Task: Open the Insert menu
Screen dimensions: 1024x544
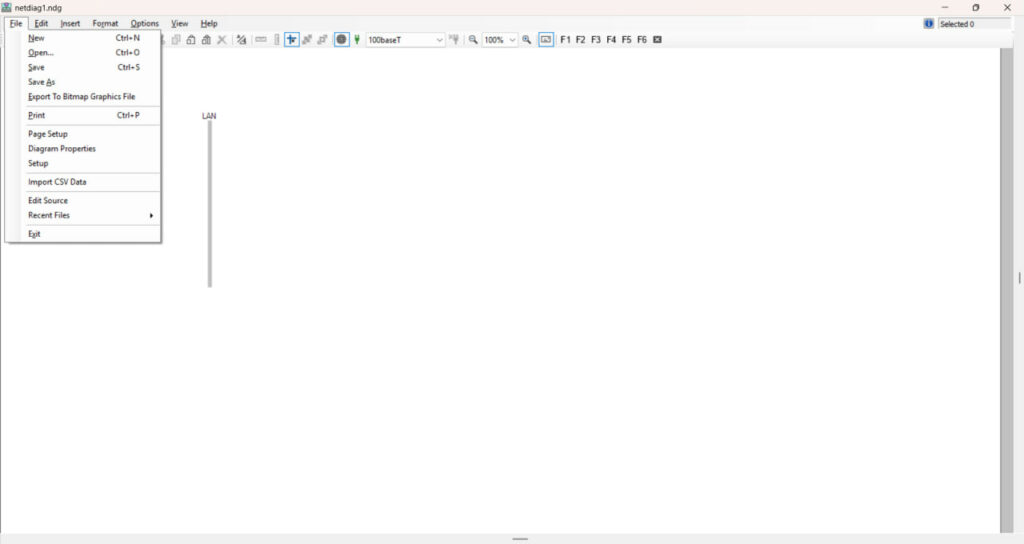Action: (70, 24)
